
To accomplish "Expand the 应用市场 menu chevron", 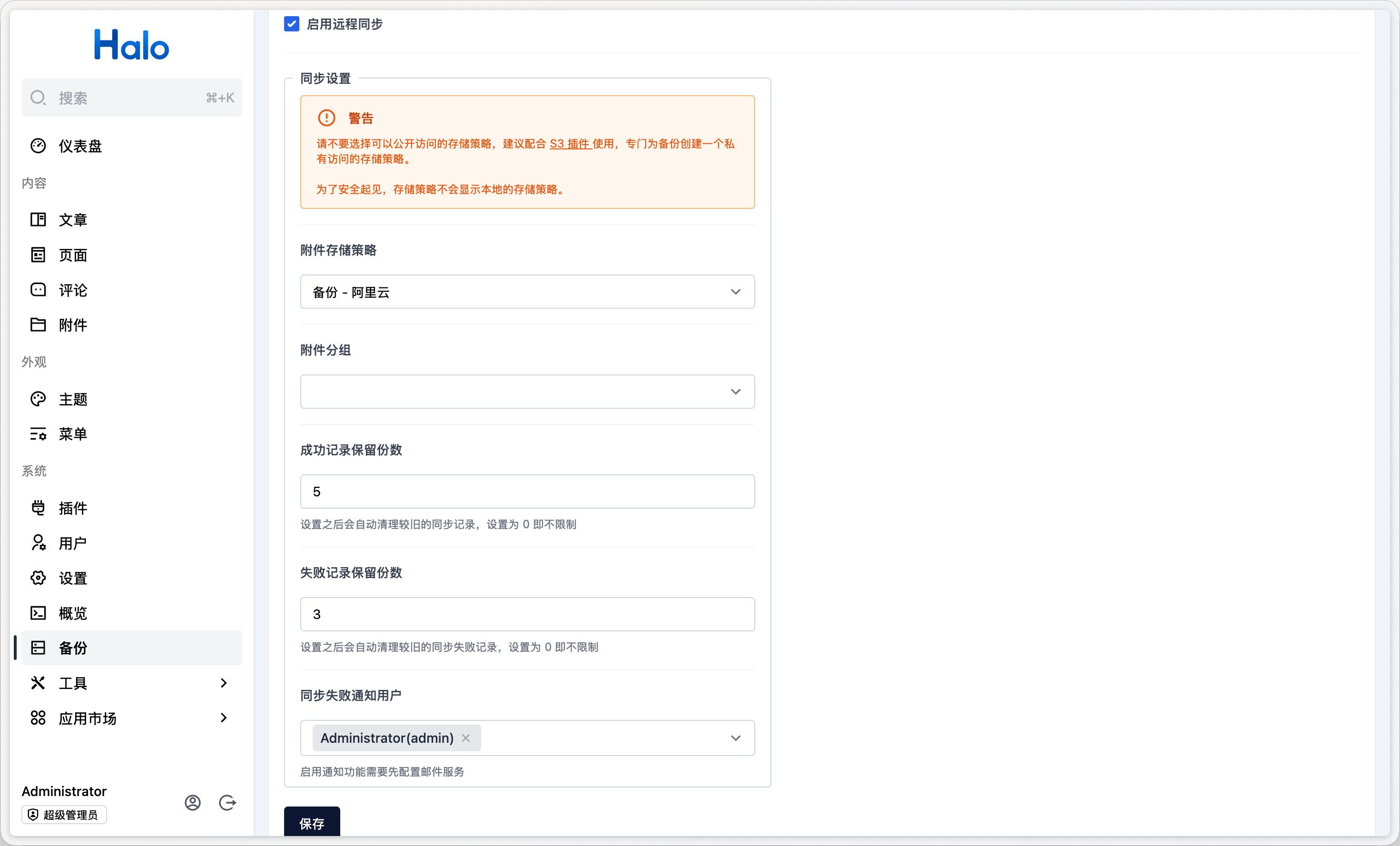I will 223,718.
